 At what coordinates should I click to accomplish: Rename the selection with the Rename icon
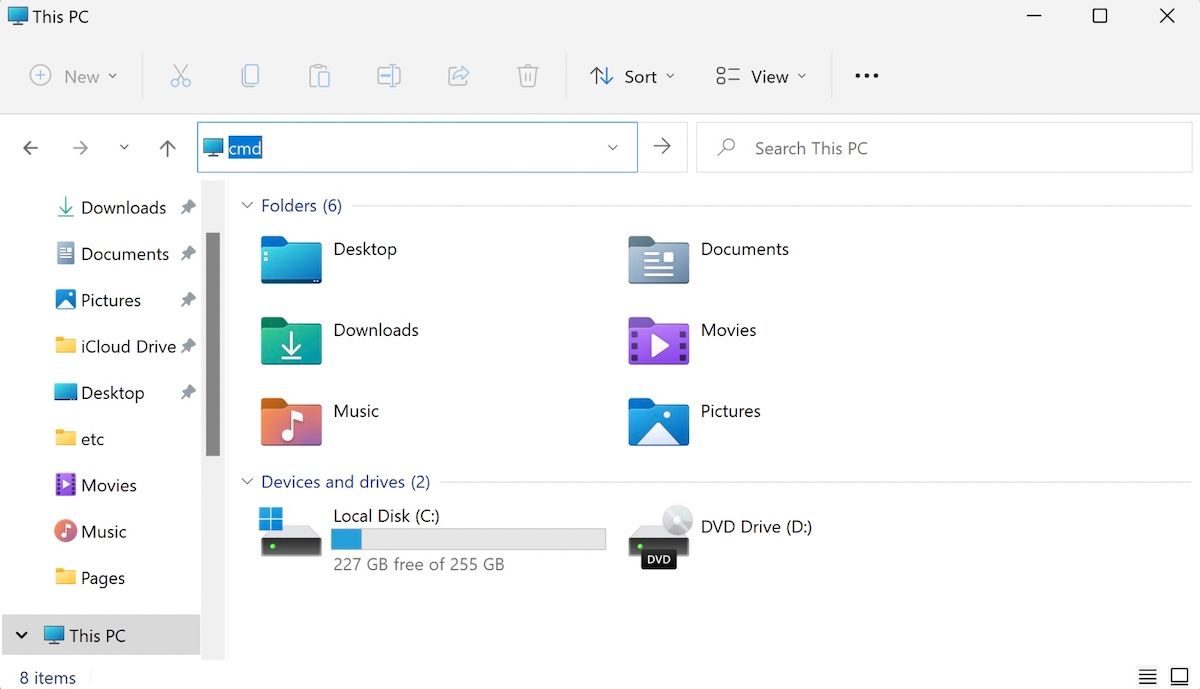[389, 75]
